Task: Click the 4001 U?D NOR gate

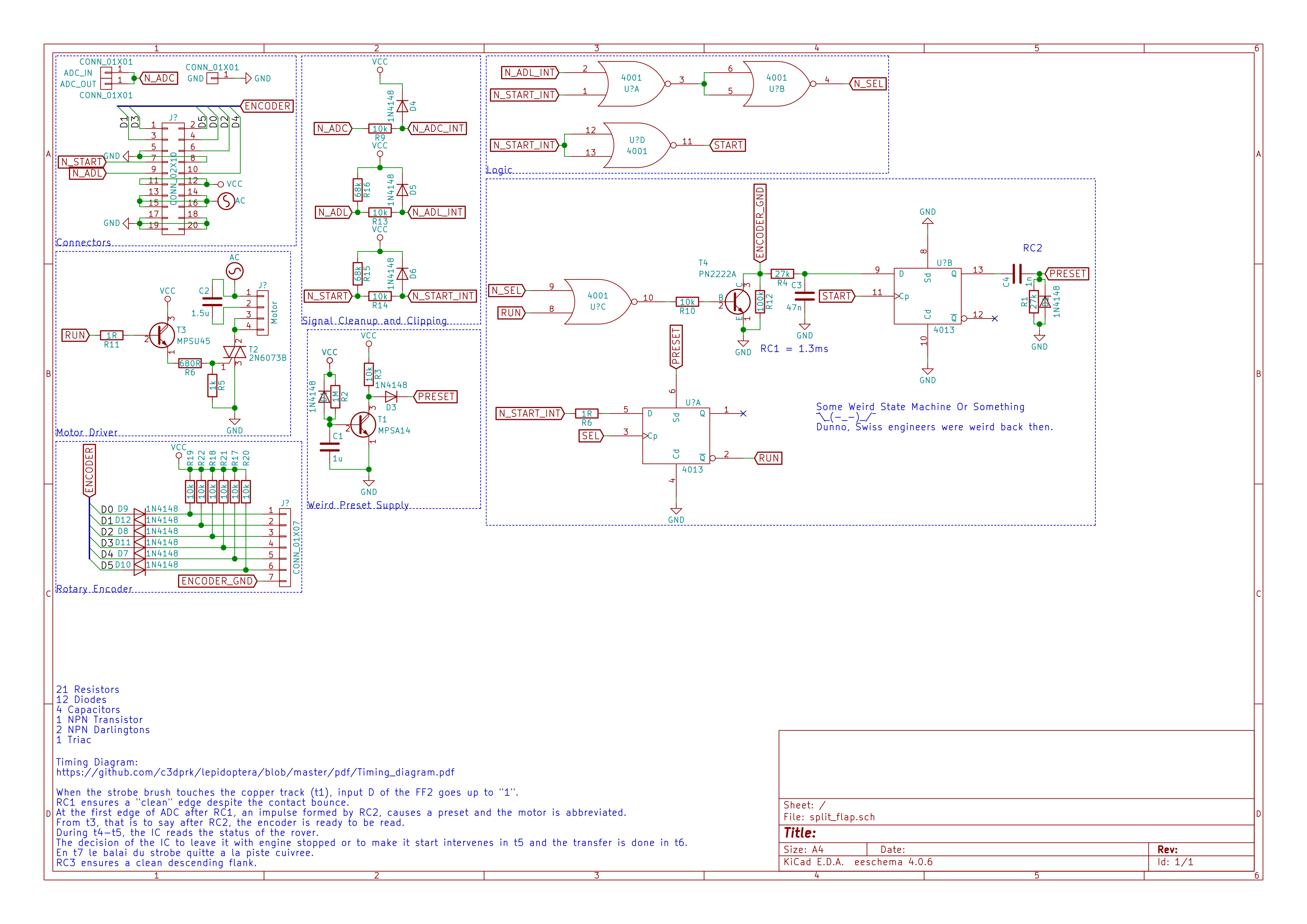Action: [637, 145]
